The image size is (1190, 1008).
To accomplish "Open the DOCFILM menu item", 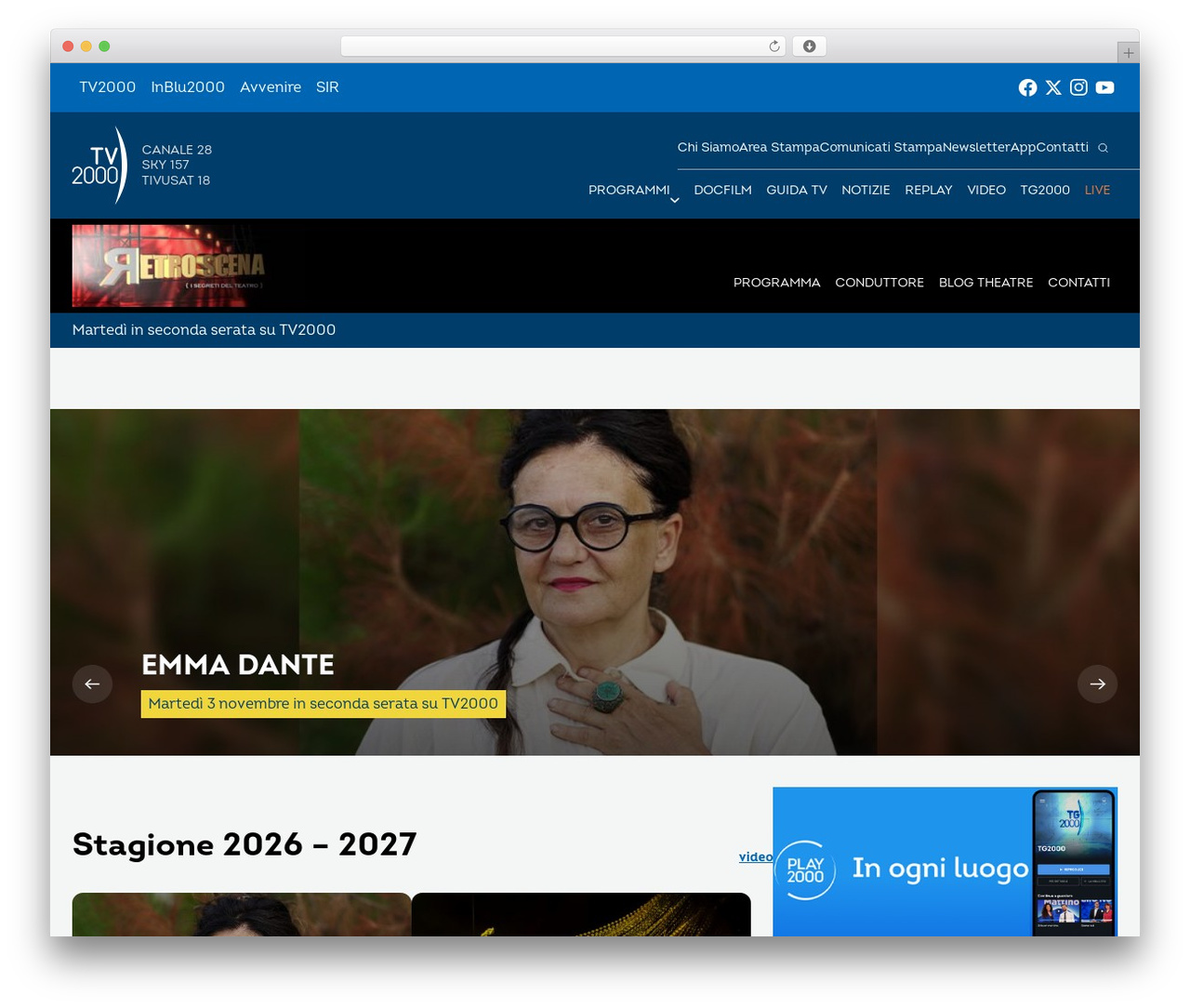I will coord(722,190).
